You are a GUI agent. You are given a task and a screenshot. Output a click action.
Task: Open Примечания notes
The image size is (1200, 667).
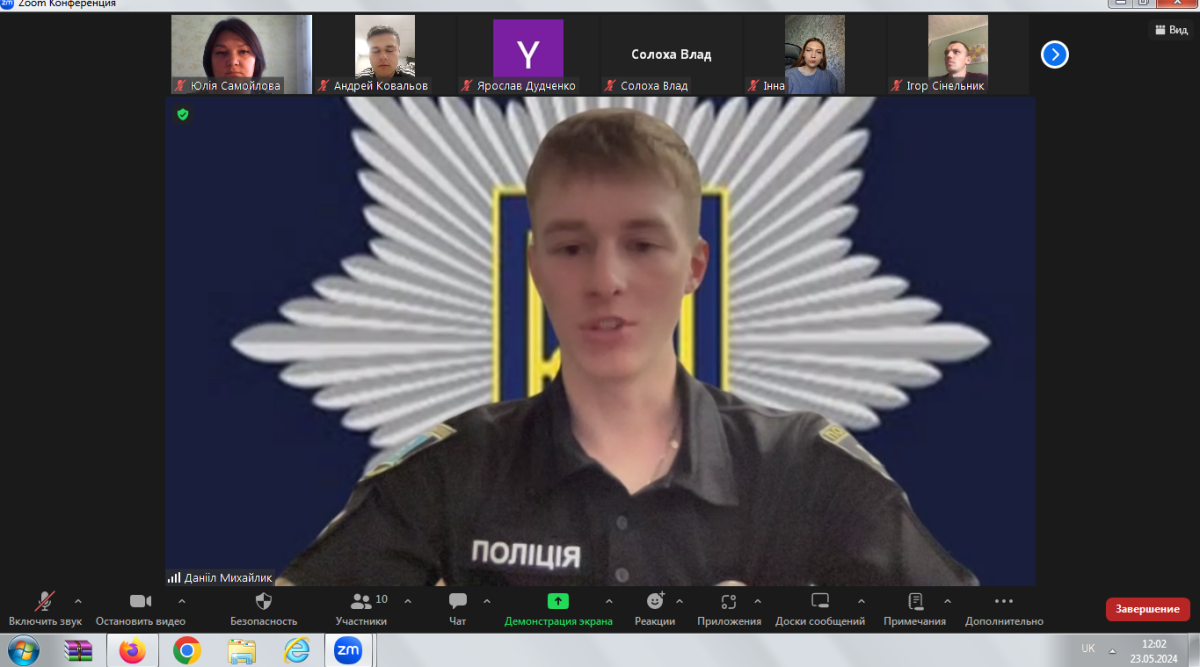coord(915,609)
